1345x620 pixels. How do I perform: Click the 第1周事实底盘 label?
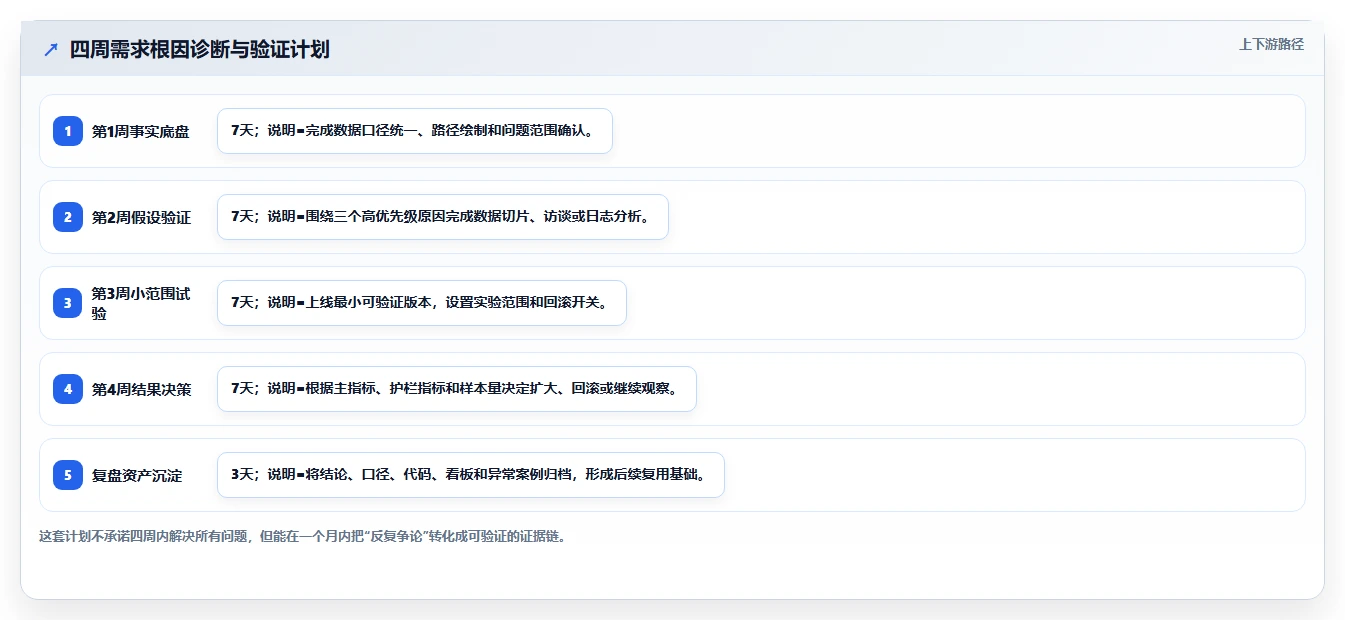click(141, 131)
